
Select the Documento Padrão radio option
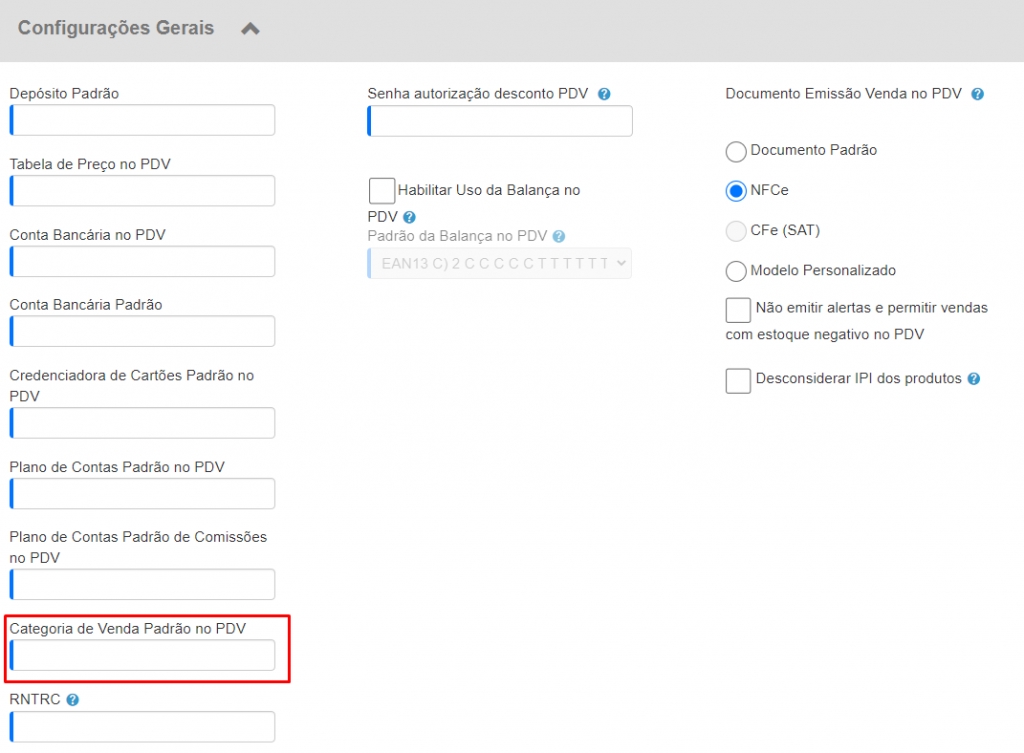(736, 151)
